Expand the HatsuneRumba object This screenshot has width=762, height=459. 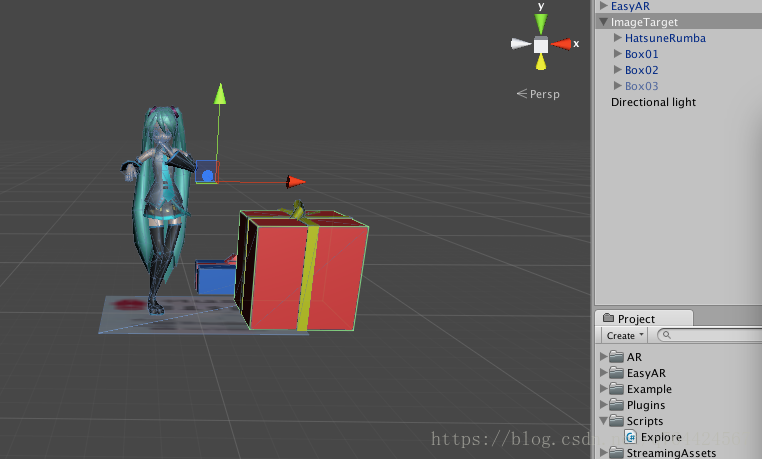click(618, 37)
